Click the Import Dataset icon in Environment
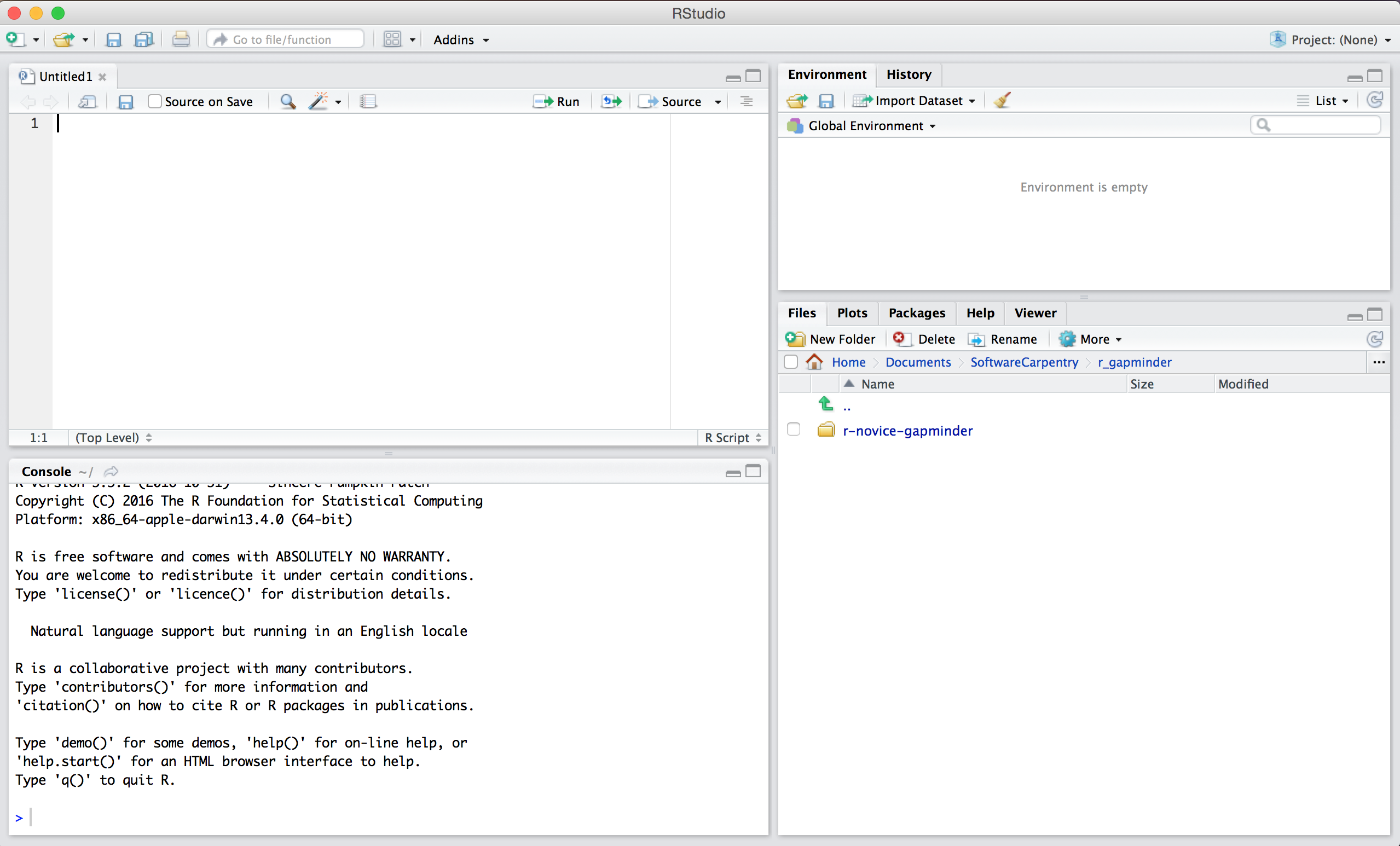Viewport: 1400px width, 846px height. click(x=912, y=100)
